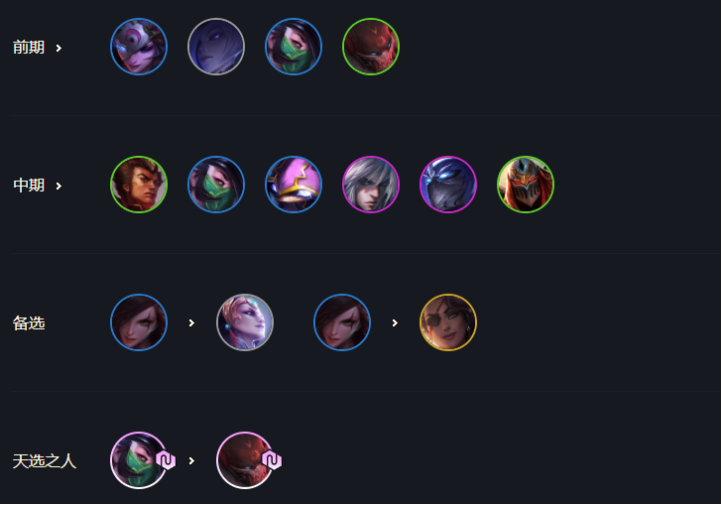Open the 天选之人 row label

(44, 461)
